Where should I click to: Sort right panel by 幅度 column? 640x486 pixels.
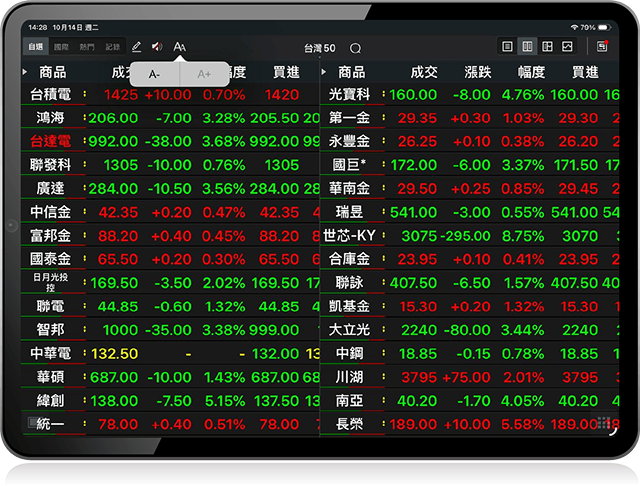(531, 72)
